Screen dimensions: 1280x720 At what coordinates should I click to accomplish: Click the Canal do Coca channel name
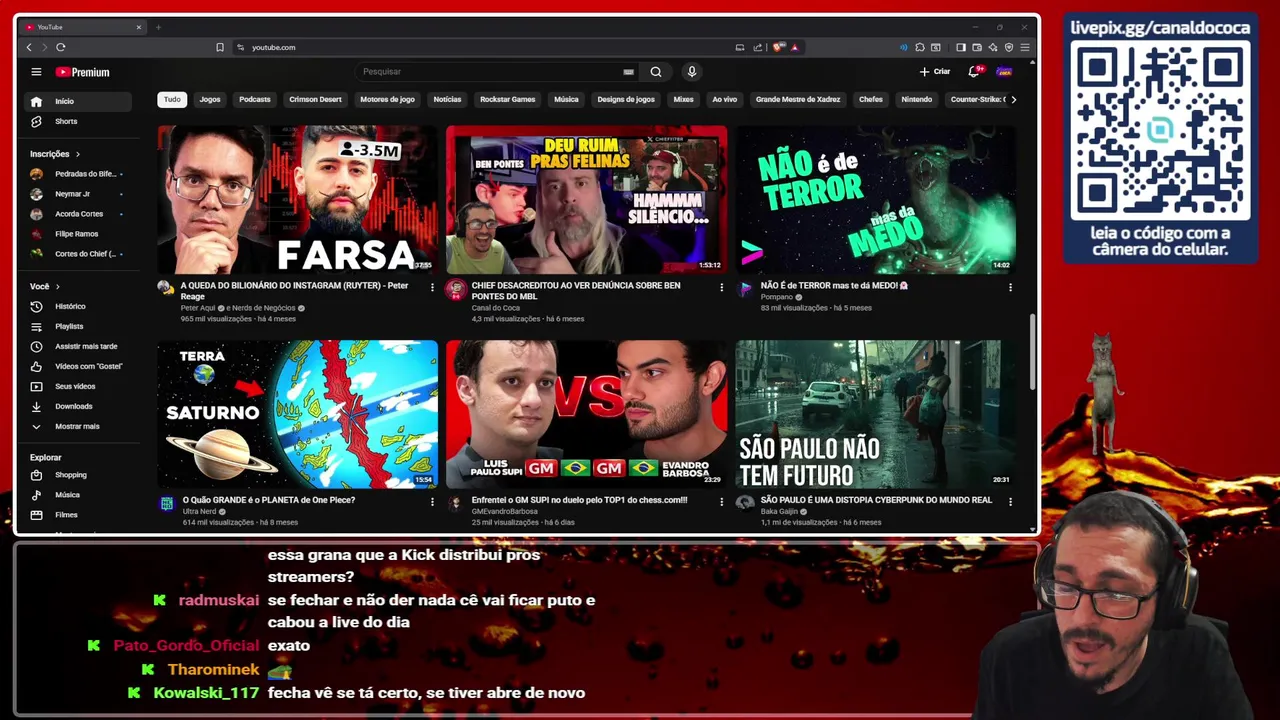(x=498, y=308)
